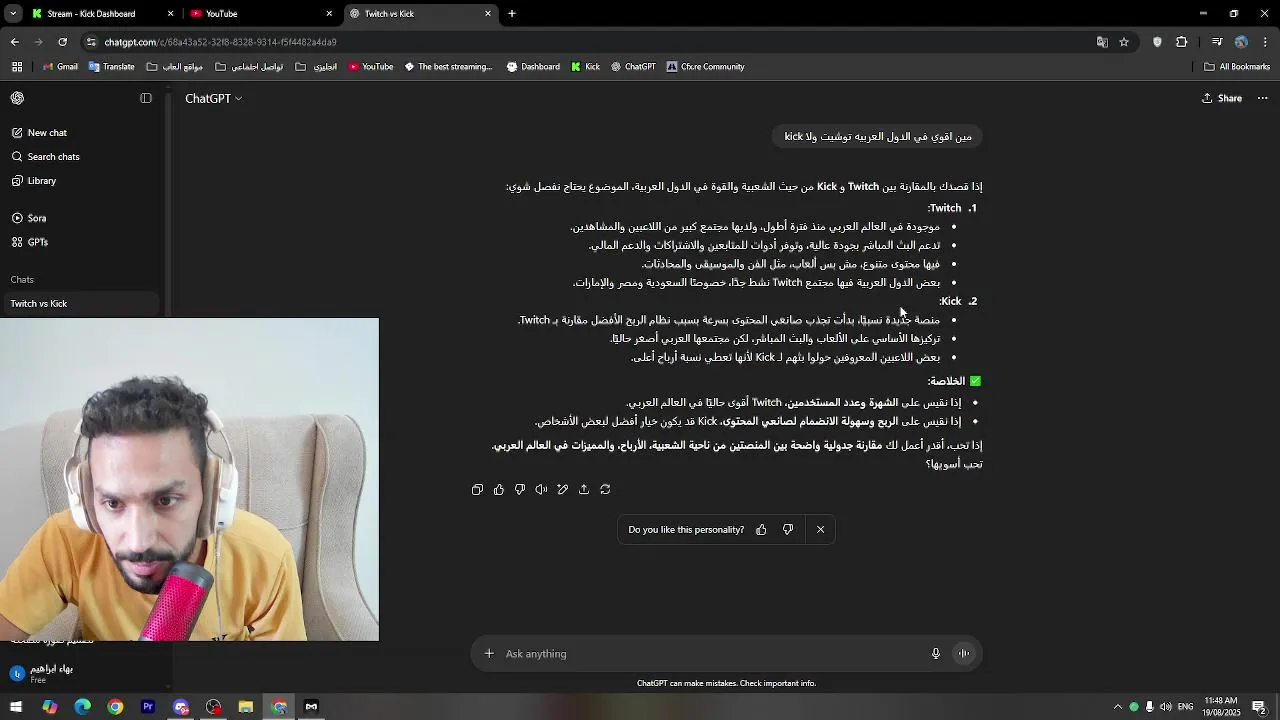The image size is (1280, 720).
Task: Open volume control in system tray
Action: 1166,707
